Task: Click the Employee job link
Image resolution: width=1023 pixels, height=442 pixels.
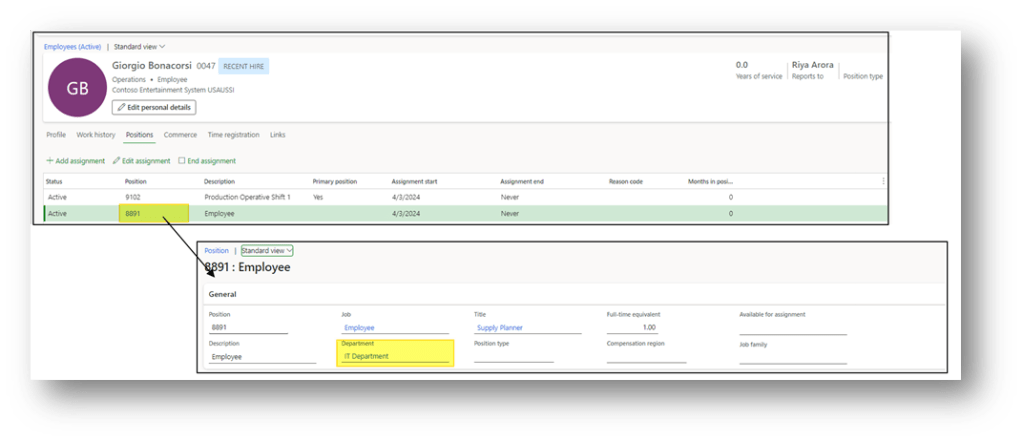Action: pos(360,327)
